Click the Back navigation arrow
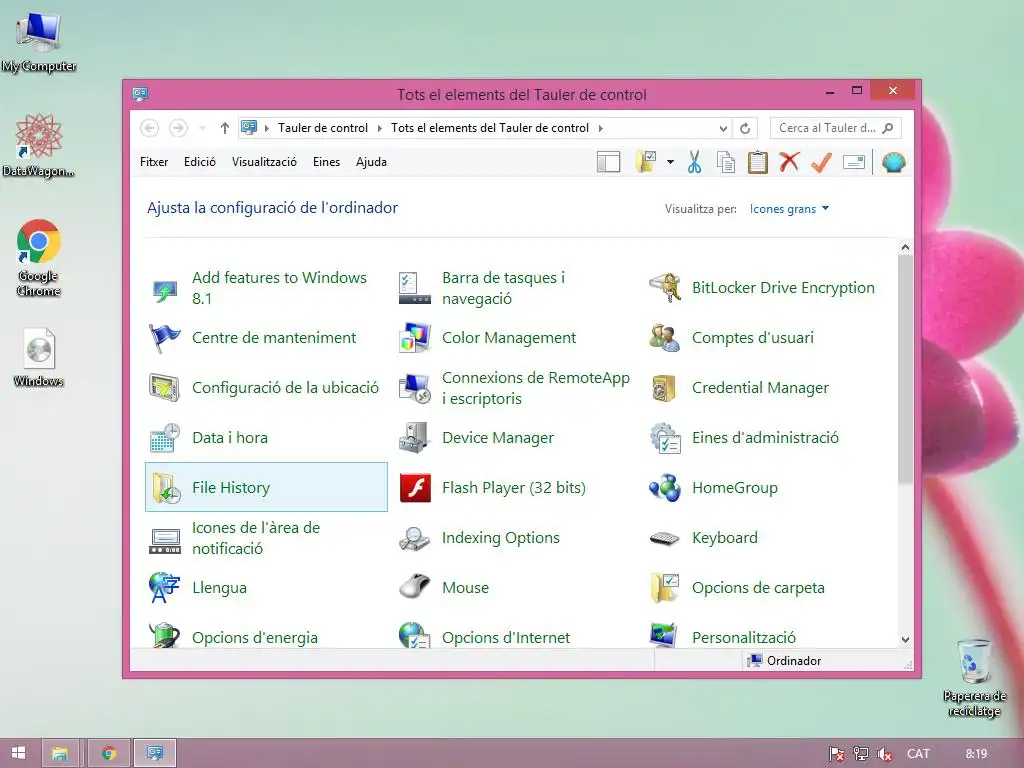The width and height of the screenshot is (1024, 768). [x=150, y=128]
